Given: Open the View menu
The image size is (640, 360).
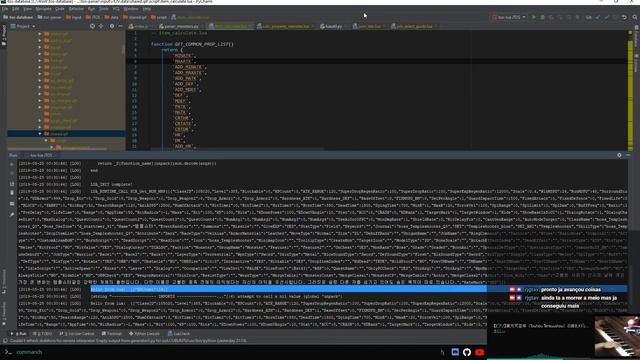Looking at the screenshot, I should pos(27,9).
